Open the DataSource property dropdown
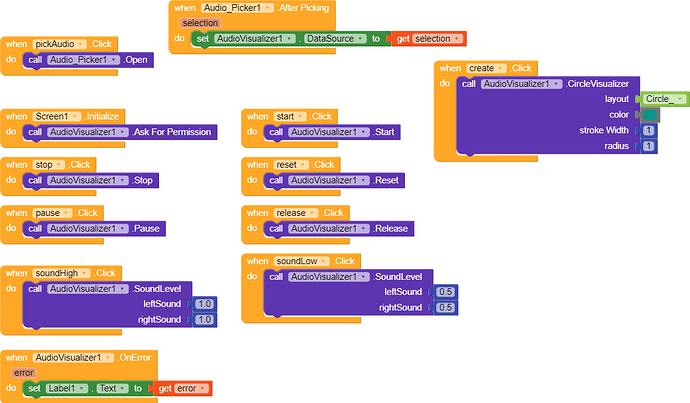The width and height of the screenshot is (690, 403). (x=335, y=39)
